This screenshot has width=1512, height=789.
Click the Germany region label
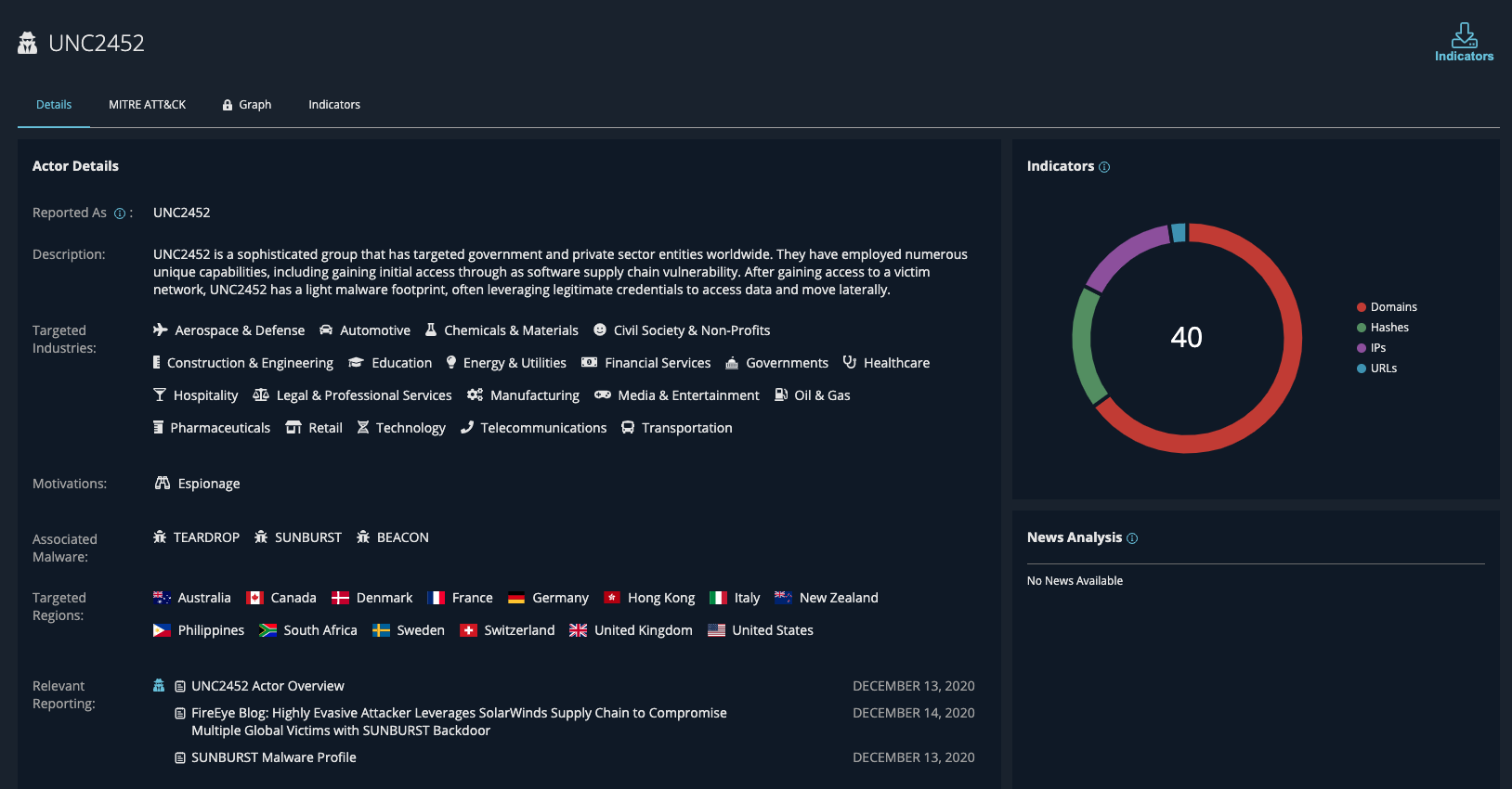(x=560, y=598)
